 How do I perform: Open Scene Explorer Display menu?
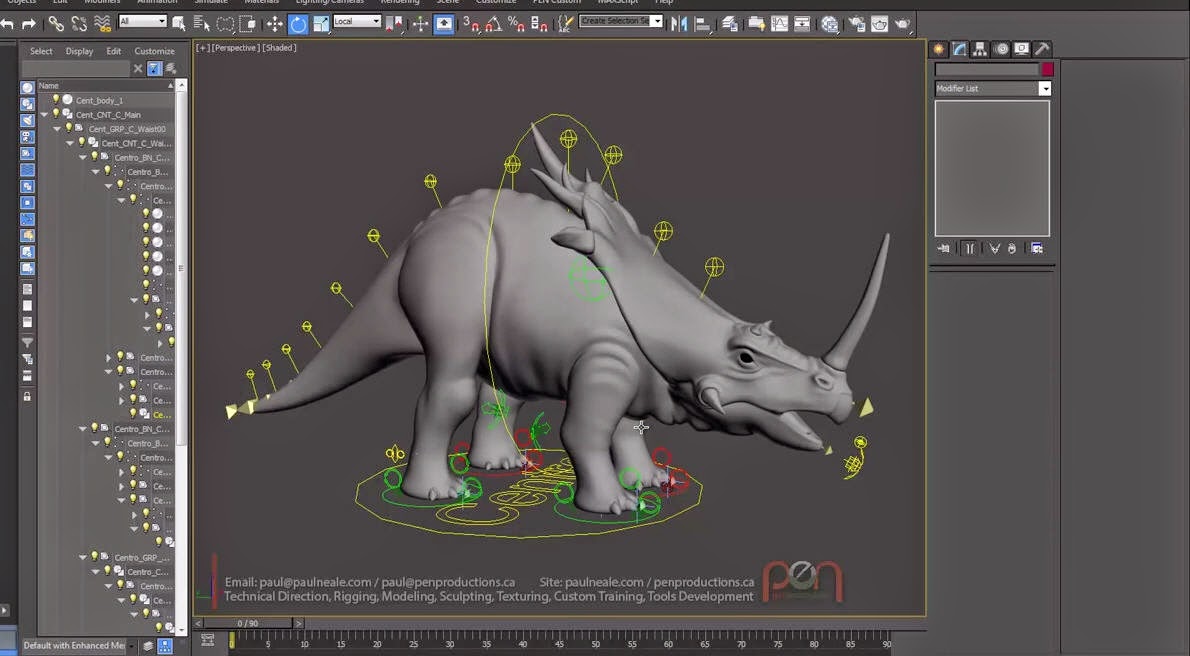point(79,51)
